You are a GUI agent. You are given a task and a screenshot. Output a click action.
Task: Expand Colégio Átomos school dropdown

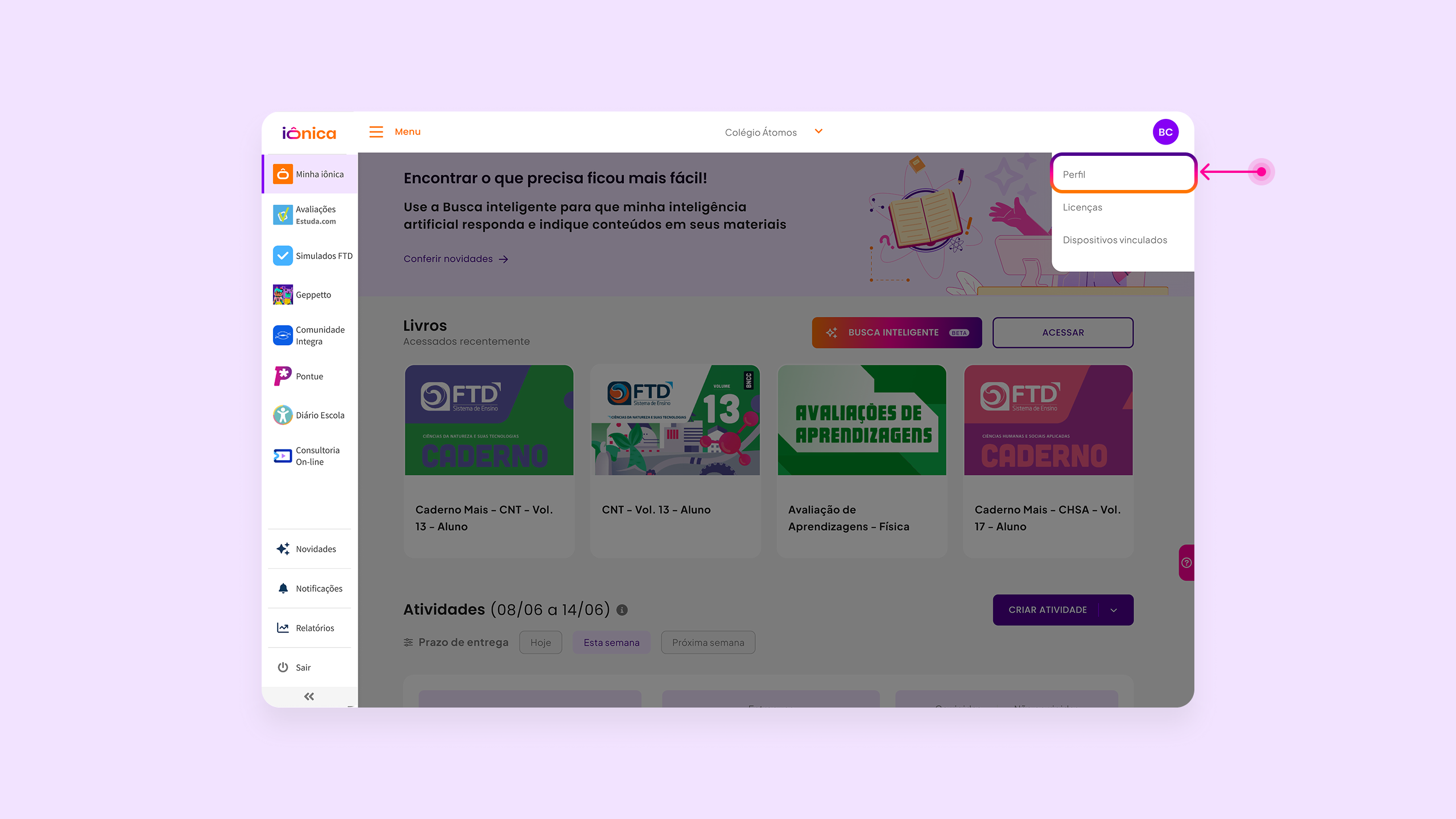pos(818,132)
